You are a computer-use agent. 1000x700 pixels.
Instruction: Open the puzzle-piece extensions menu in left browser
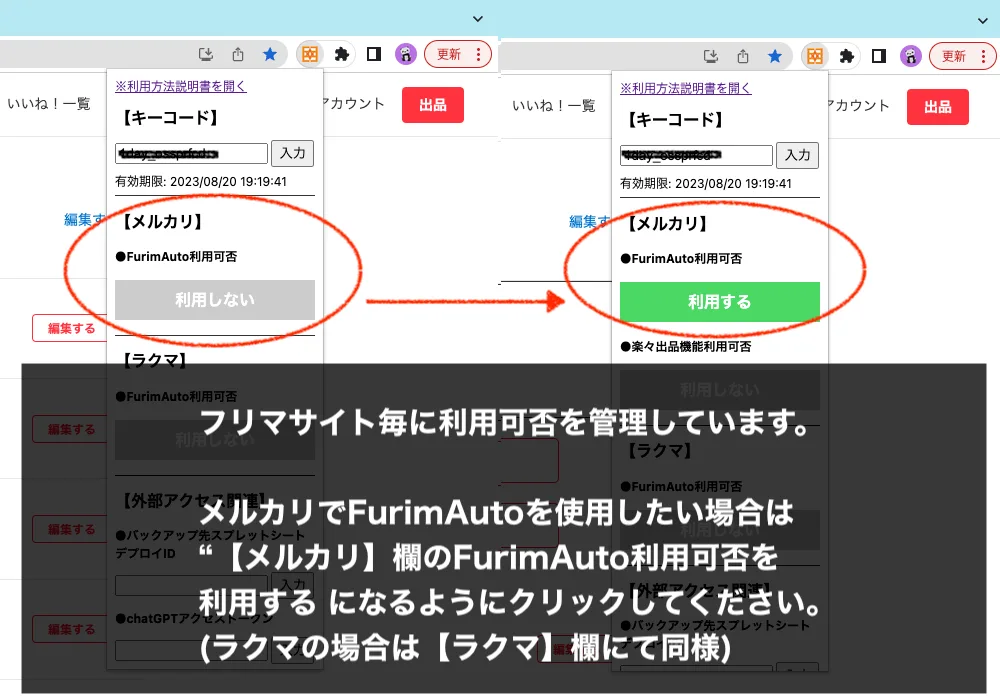coord(342,54)
